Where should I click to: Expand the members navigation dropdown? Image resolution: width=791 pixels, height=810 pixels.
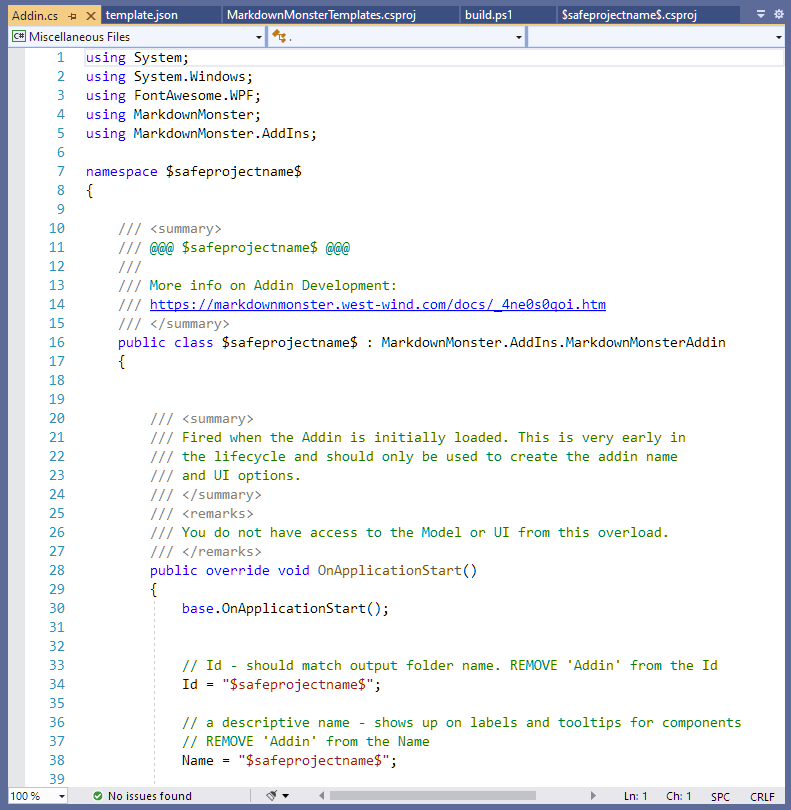779,37
